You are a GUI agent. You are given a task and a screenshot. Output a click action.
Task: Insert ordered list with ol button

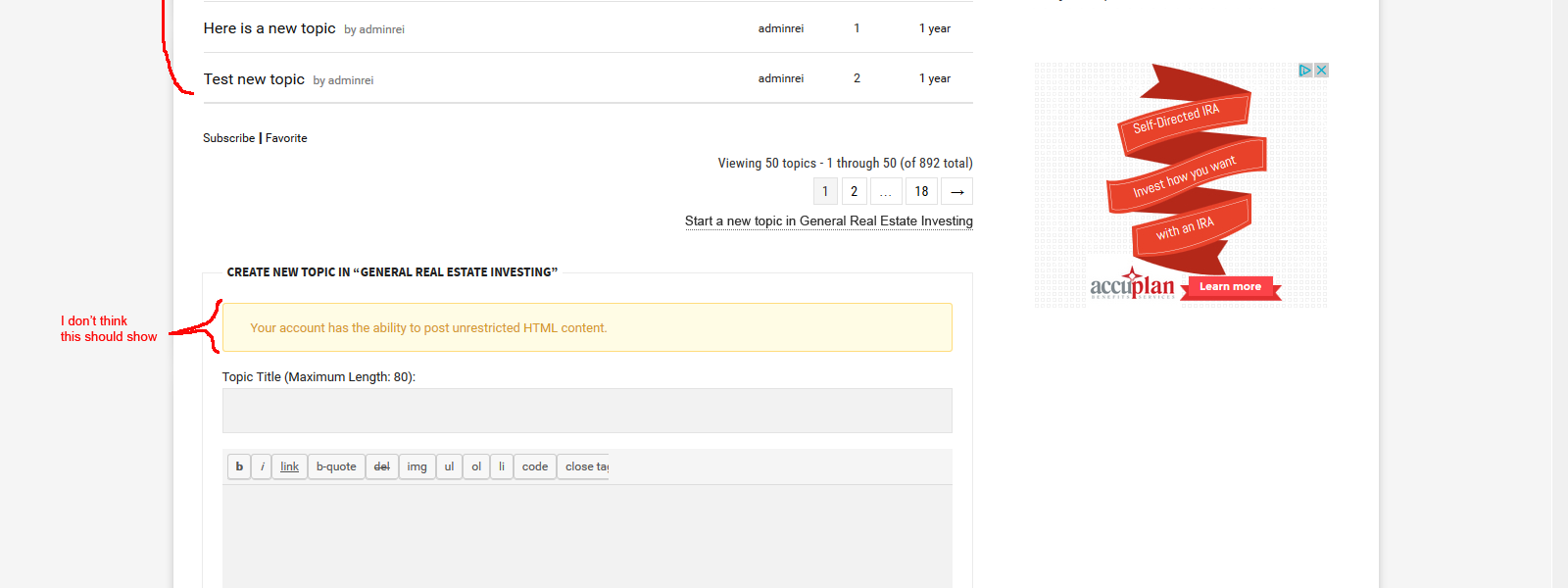click(476, 466)
